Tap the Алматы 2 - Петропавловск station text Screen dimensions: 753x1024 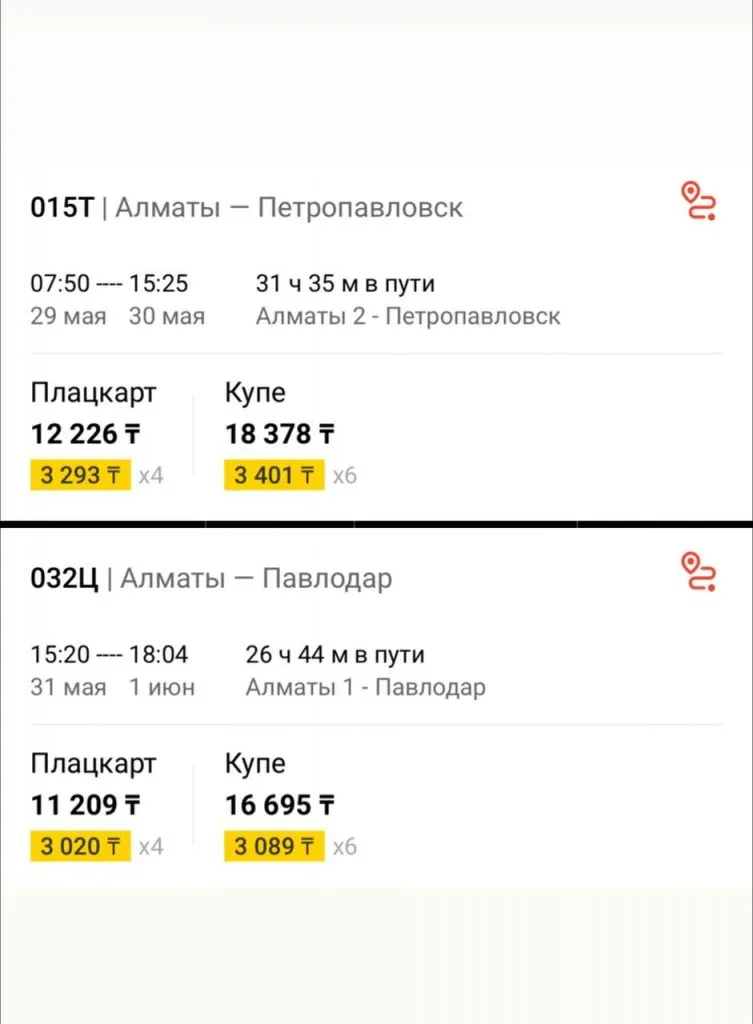(408, 317)
